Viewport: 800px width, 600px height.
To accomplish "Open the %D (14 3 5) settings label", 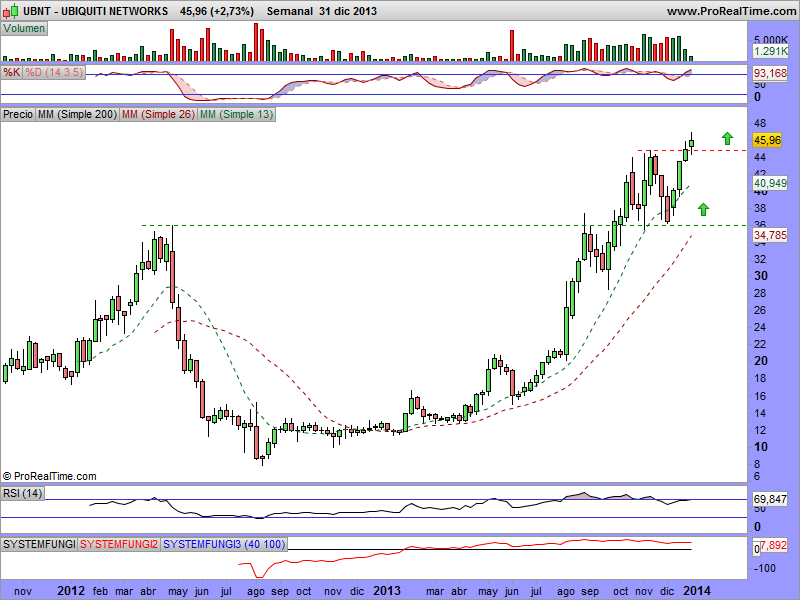I will [x=54, y=72].
